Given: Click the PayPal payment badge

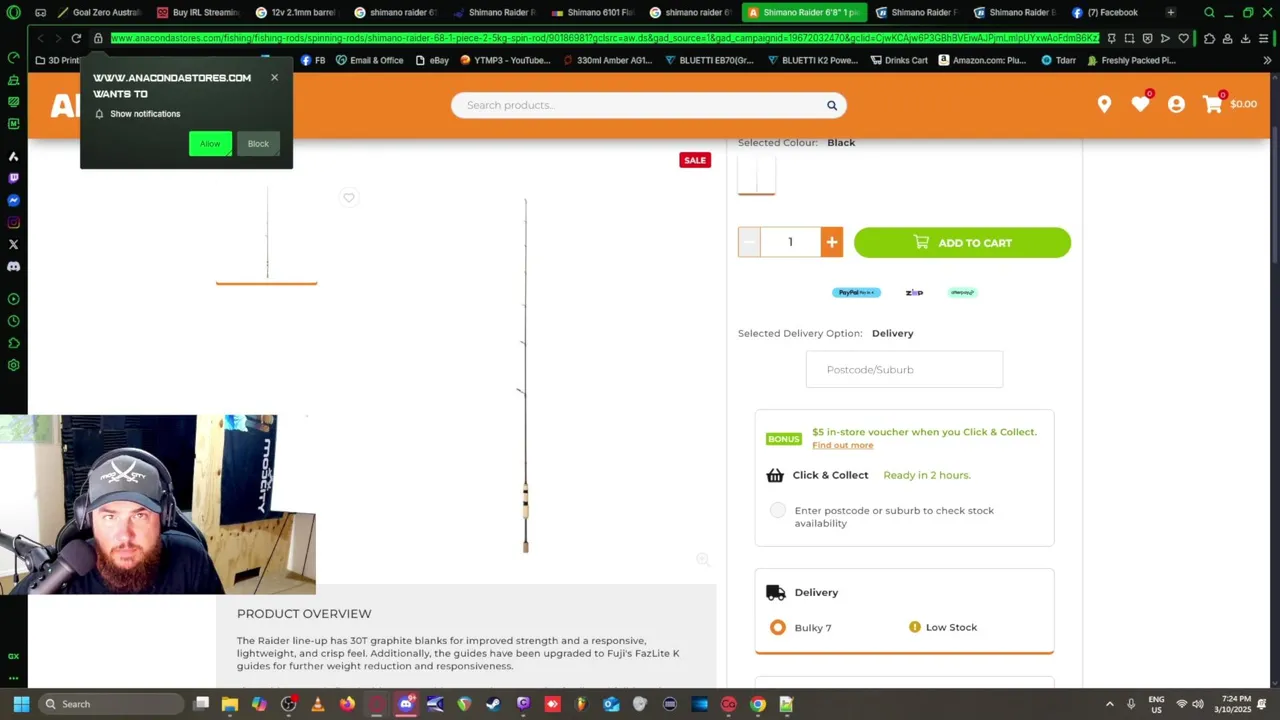Looking at the screenshot, I should [x=856, y=292].
